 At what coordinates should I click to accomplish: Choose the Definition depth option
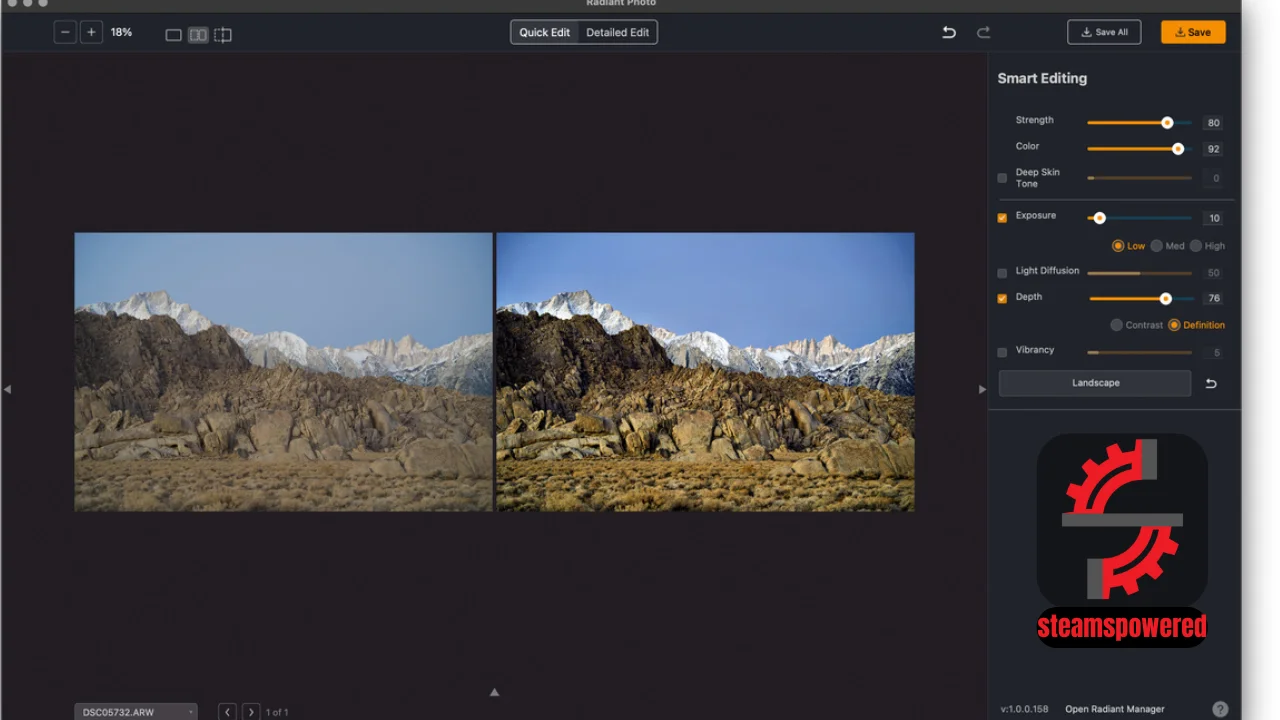[x=1174, y=325]
